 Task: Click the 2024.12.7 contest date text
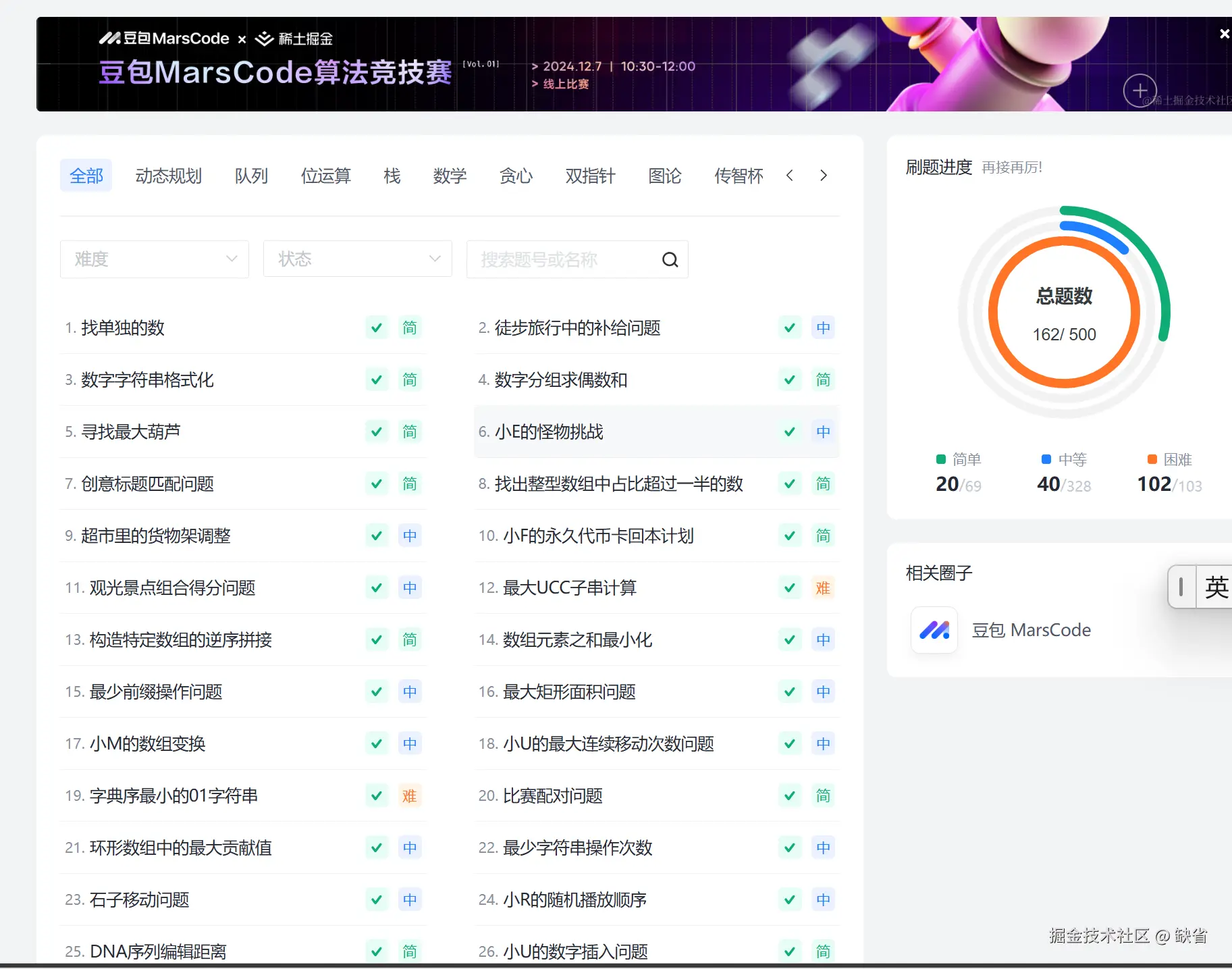click(572, 66)
